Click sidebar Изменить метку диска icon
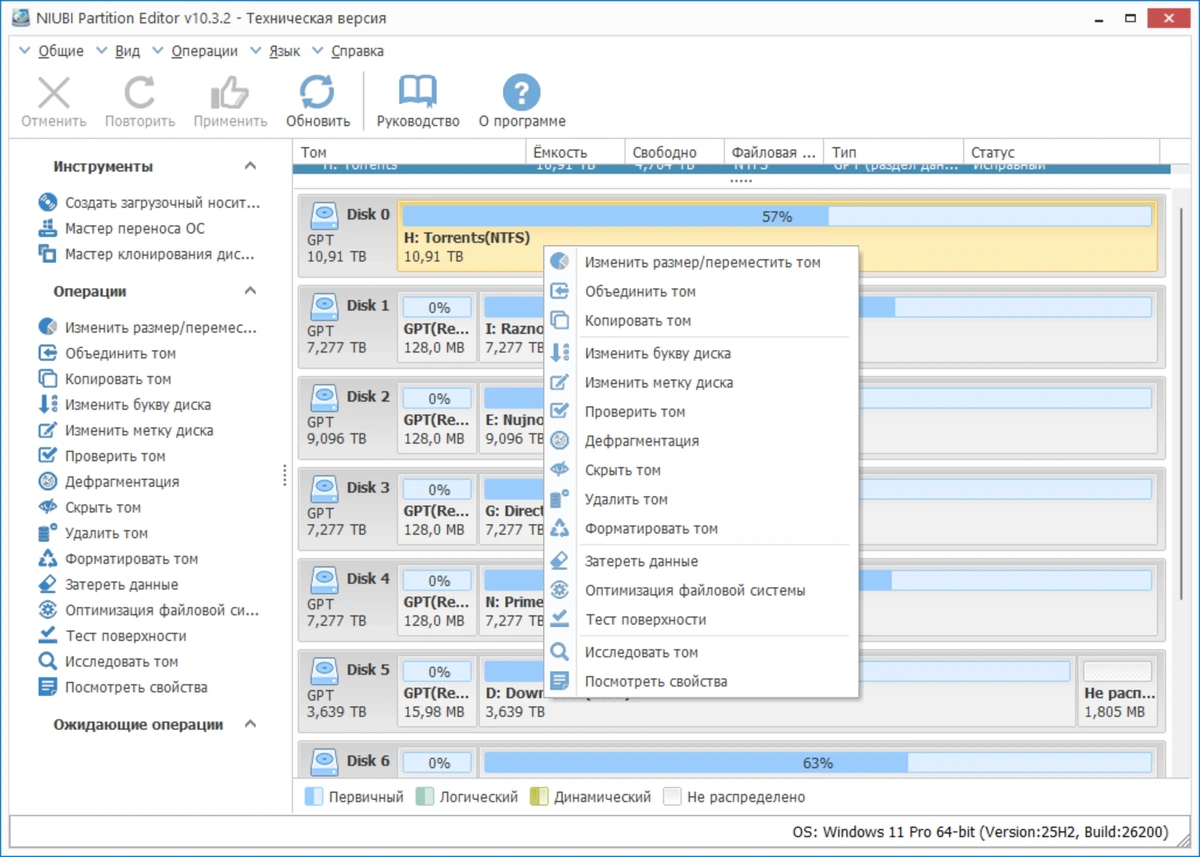 47,430
